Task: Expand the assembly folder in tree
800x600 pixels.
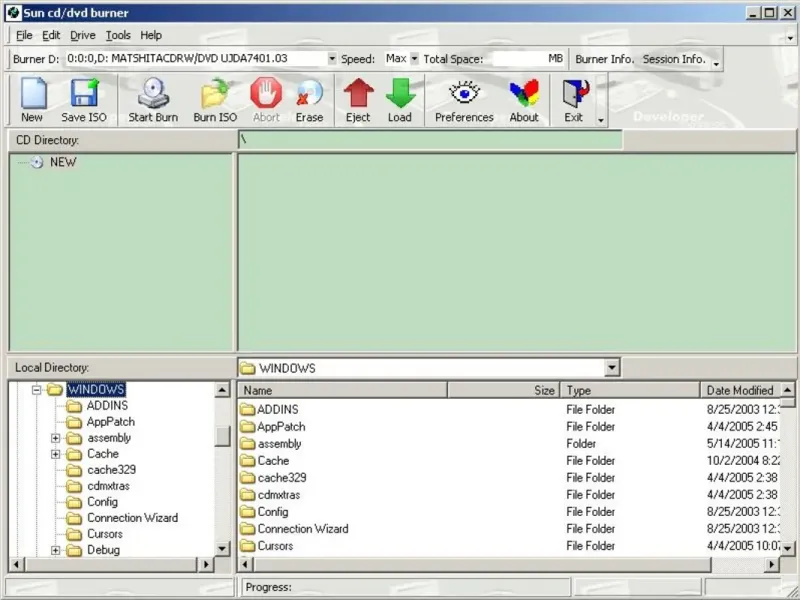Action: coord(56,438)
